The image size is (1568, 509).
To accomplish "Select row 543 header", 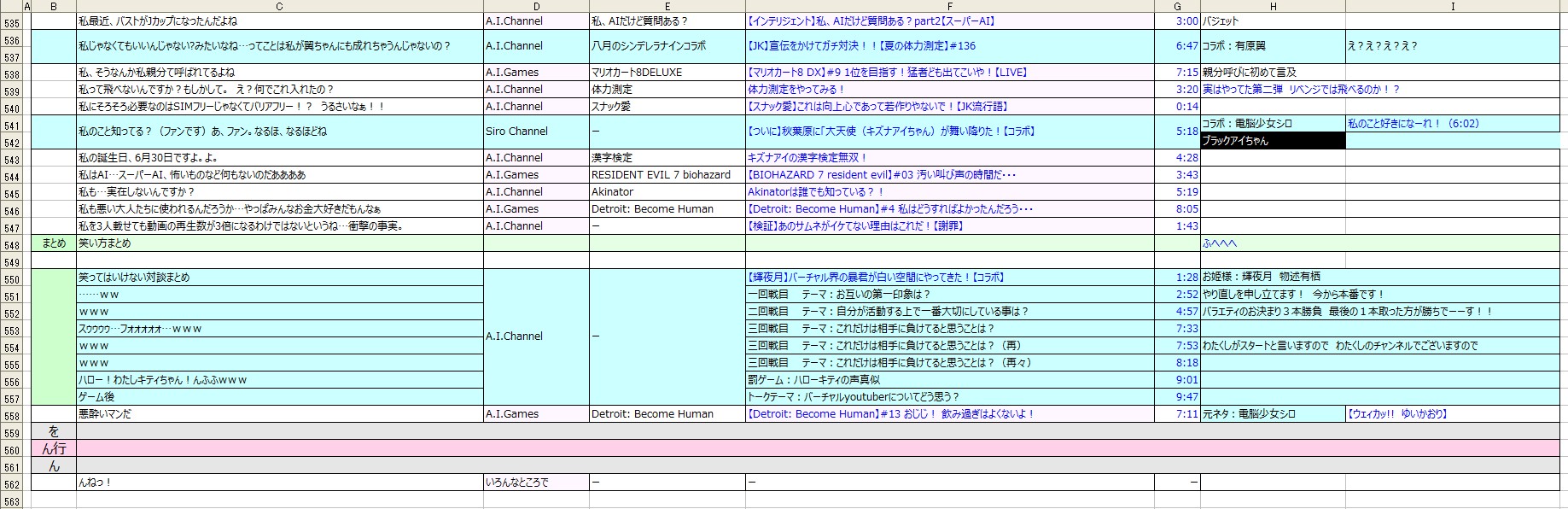I will [x=11, y=158].
